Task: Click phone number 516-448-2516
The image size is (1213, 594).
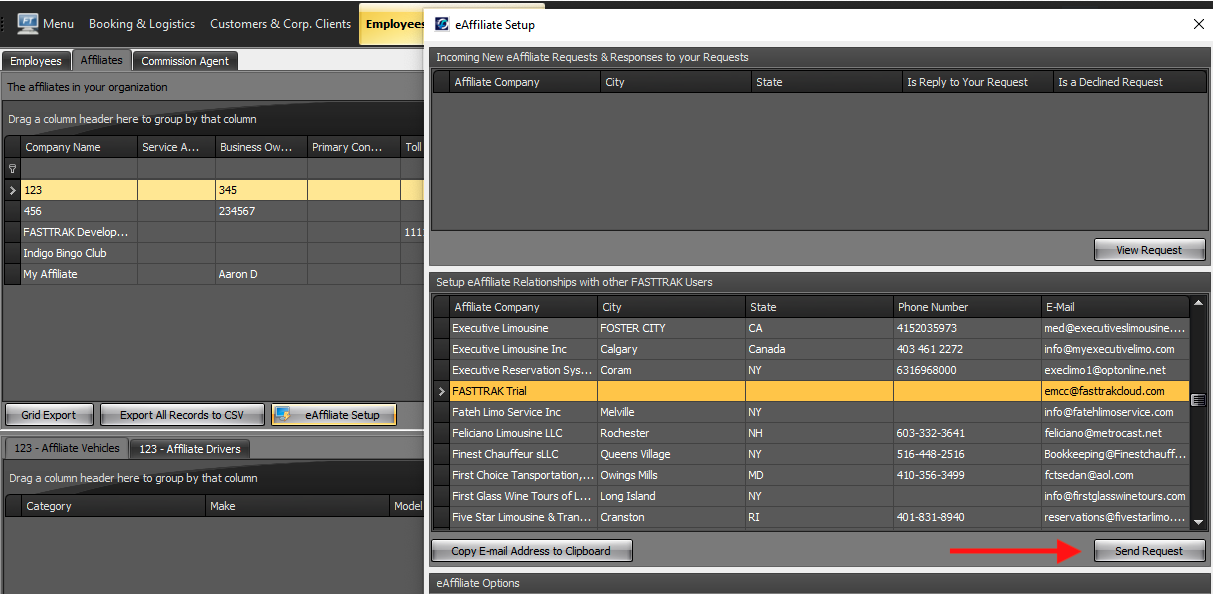Action: click(x=967, y=454)
